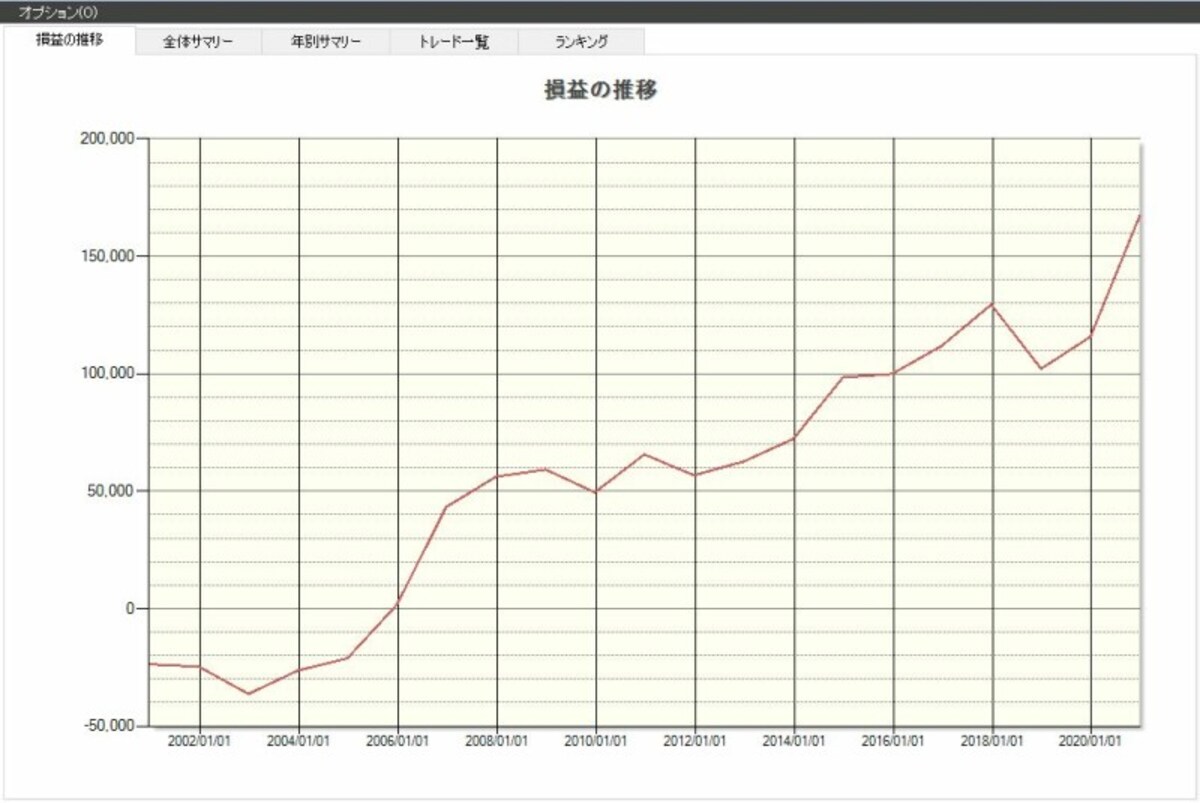Click the 50,000 y-axis label
The width and height of the screenshot is (1200, 803).
(x=111, y=491)
